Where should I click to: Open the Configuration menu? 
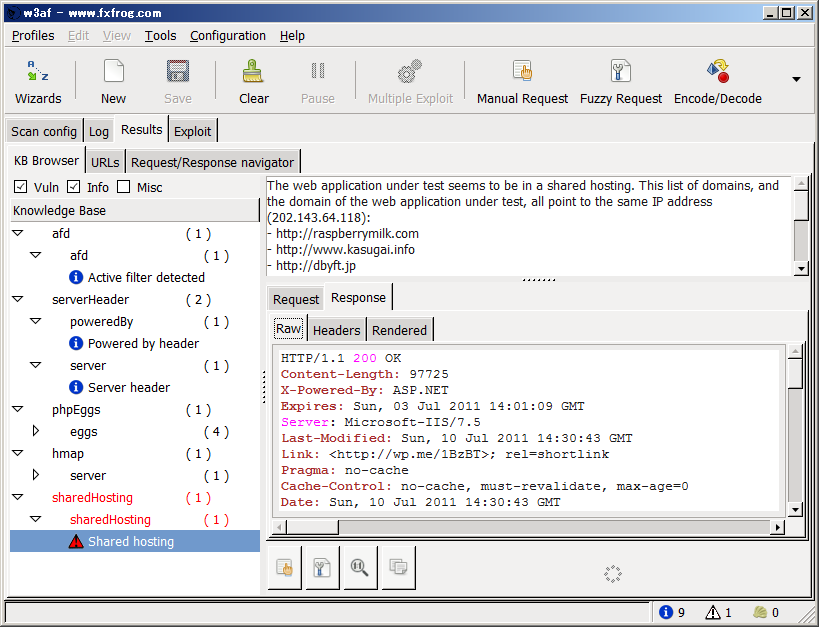[x=228, y=36]
